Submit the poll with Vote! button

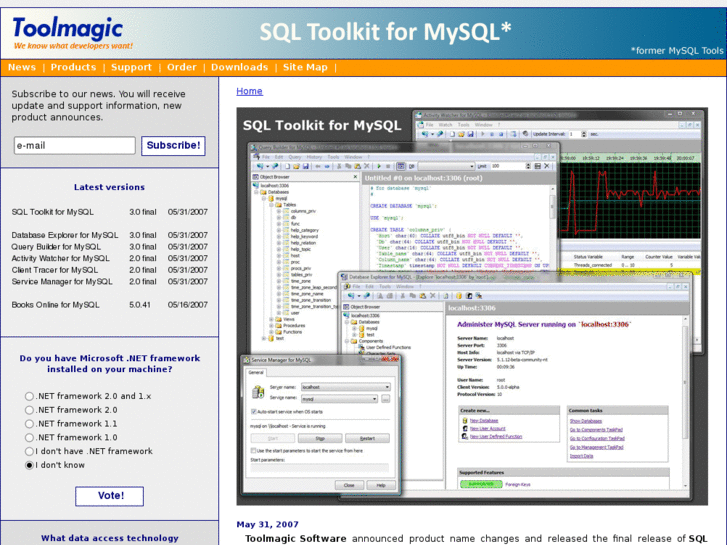109,496
